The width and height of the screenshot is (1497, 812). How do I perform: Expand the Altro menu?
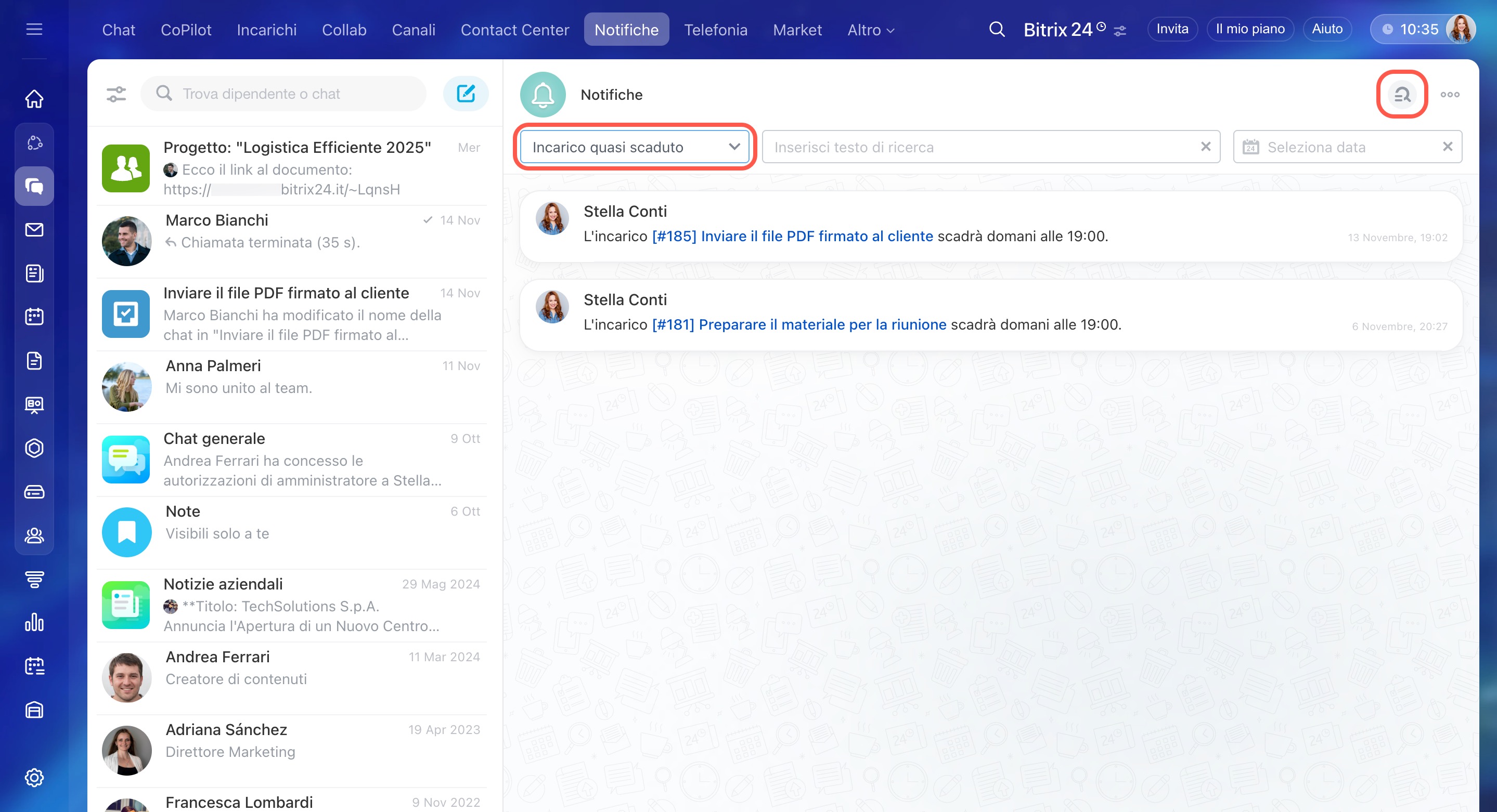(x=870, y=30)
